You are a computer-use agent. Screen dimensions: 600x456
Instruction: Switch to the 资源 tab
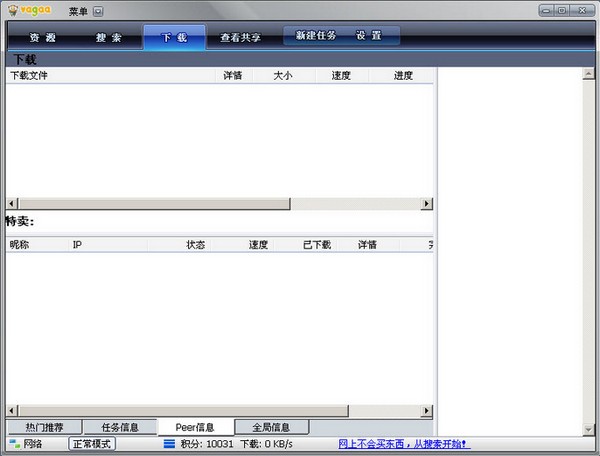tap(43, 38)
